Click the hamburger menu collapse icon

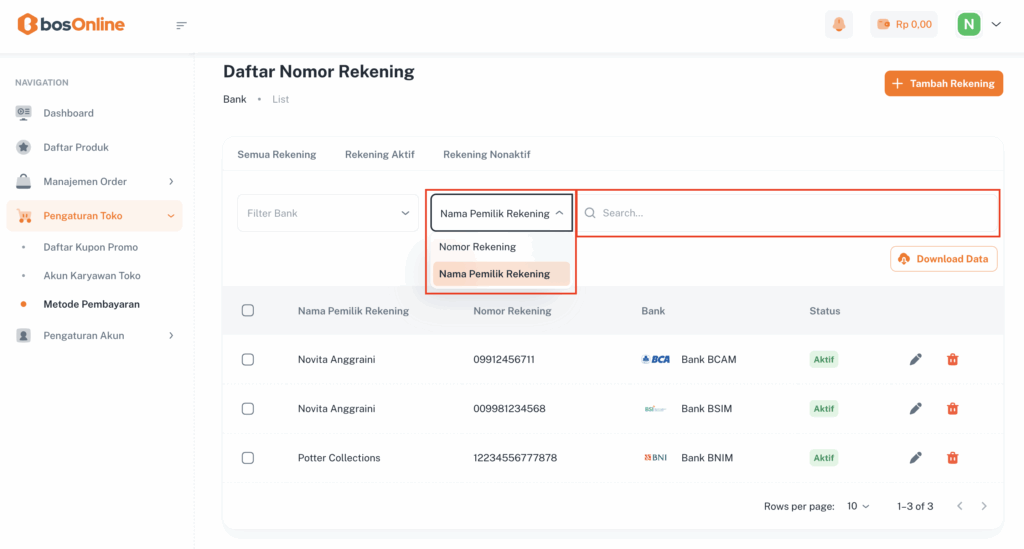(181, 25)
